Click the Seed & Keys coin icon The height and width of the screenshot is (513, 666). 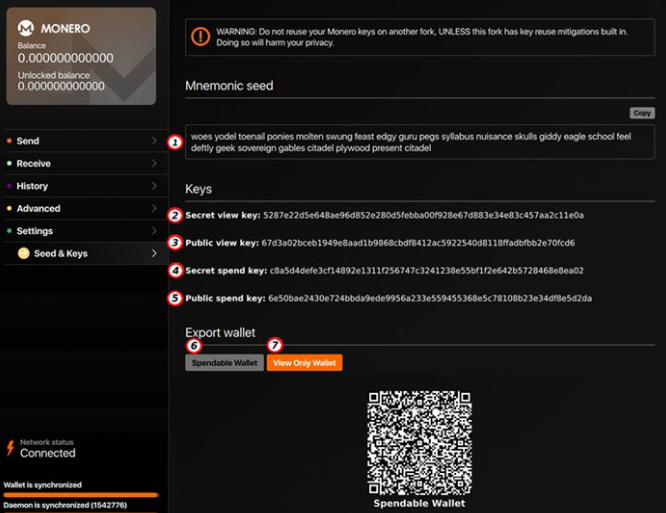click(x=24, y=254)
